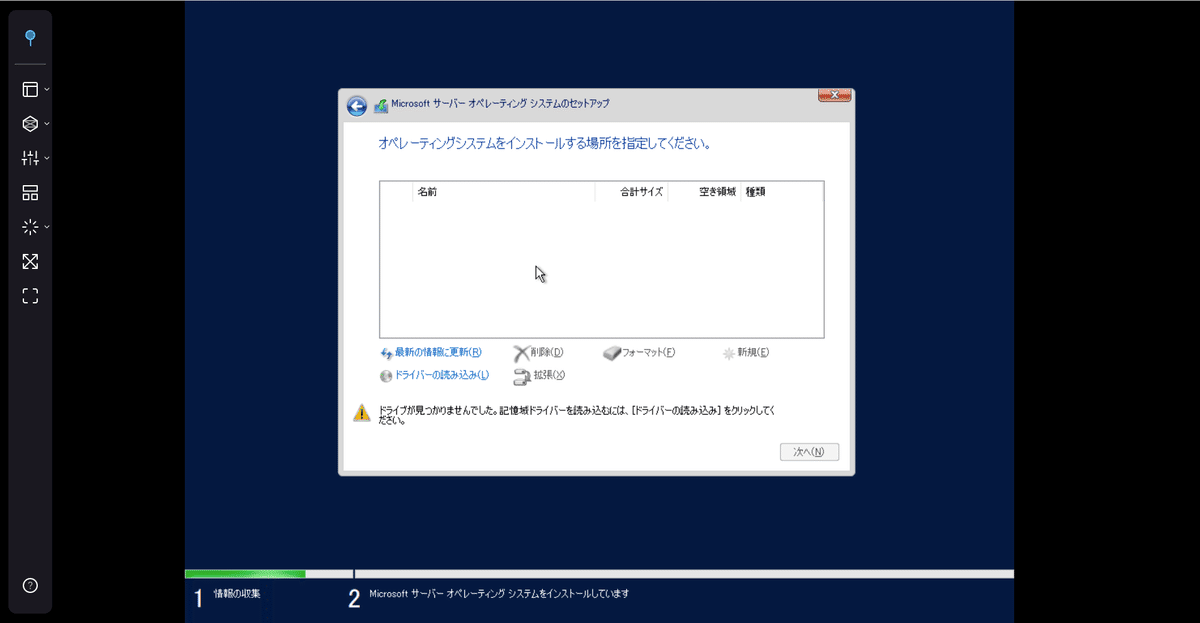
Task: Click the yellow warning triangle icon
Action: [x=362, y=413]
